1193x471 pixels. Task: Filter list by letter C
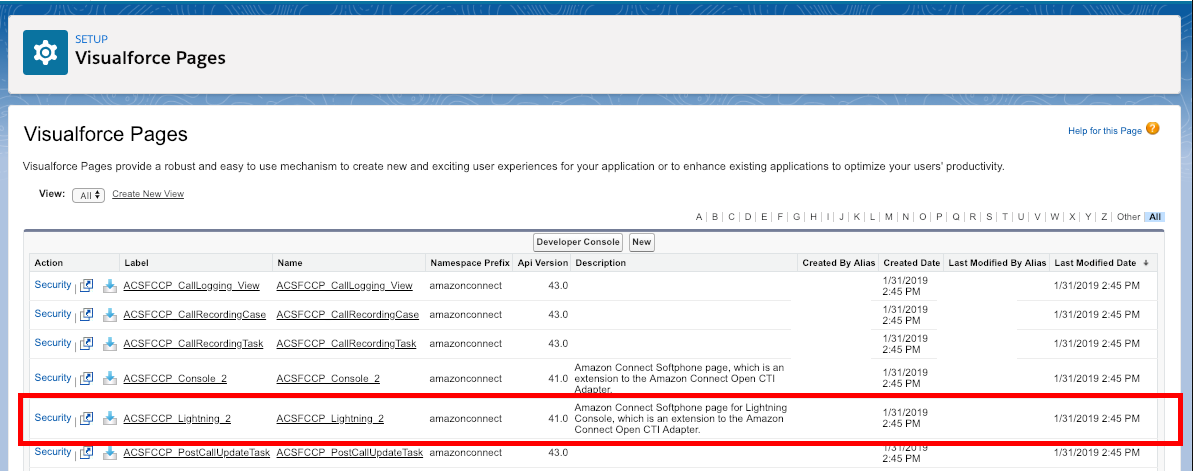[731, 217]
